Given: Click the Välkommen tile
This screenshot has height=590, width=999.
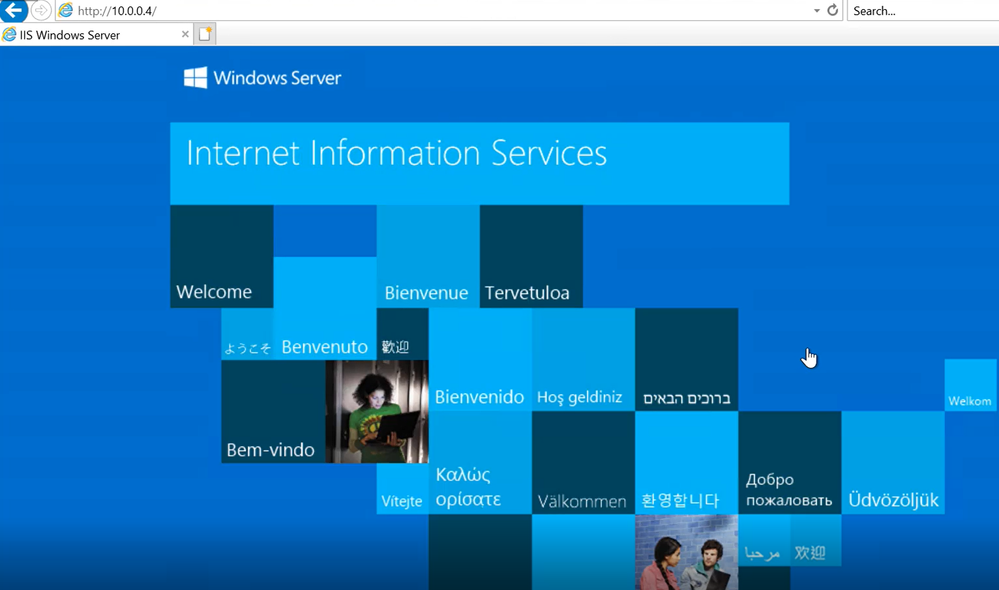Looking at the screenshot, I should (x=584, y=463).
